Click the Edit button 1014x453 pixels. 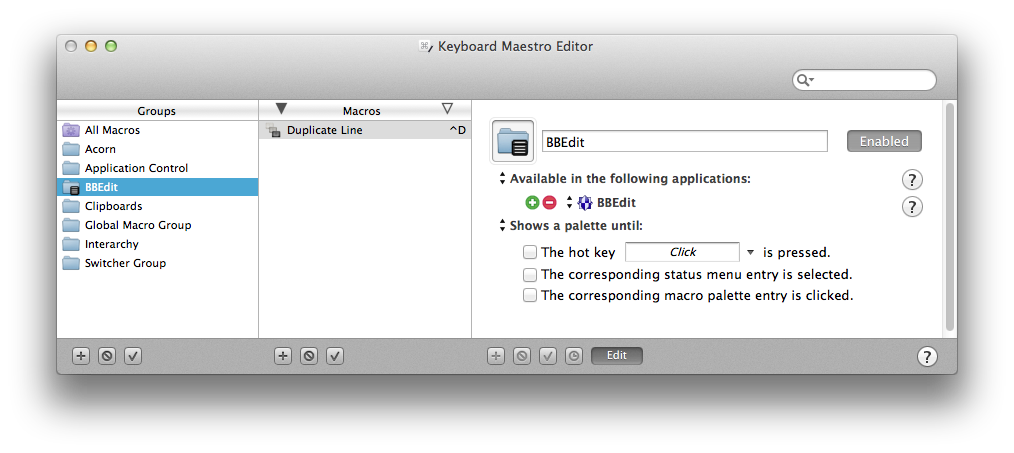617,356
